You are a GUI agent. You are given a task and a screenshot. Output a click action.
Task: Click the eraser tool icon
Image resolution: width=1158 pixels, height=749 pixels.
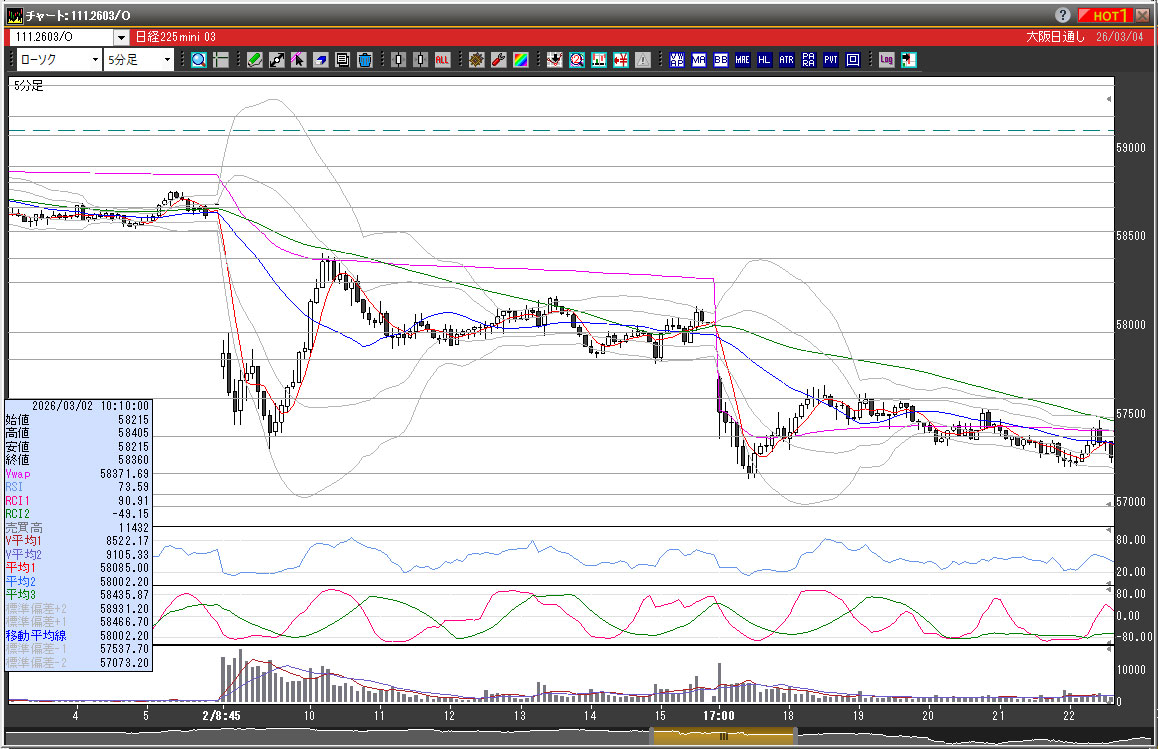(321, 60)
